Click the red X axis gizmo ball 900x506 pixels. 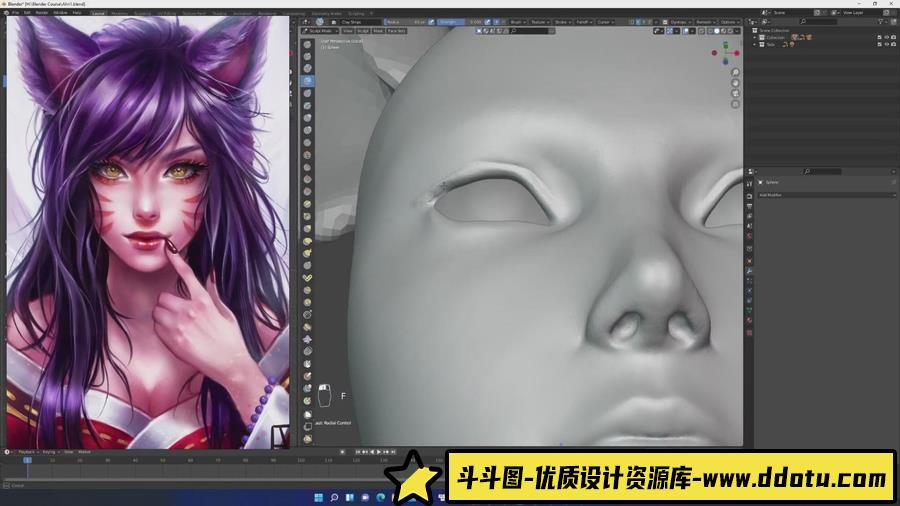[x=736, y=53]
